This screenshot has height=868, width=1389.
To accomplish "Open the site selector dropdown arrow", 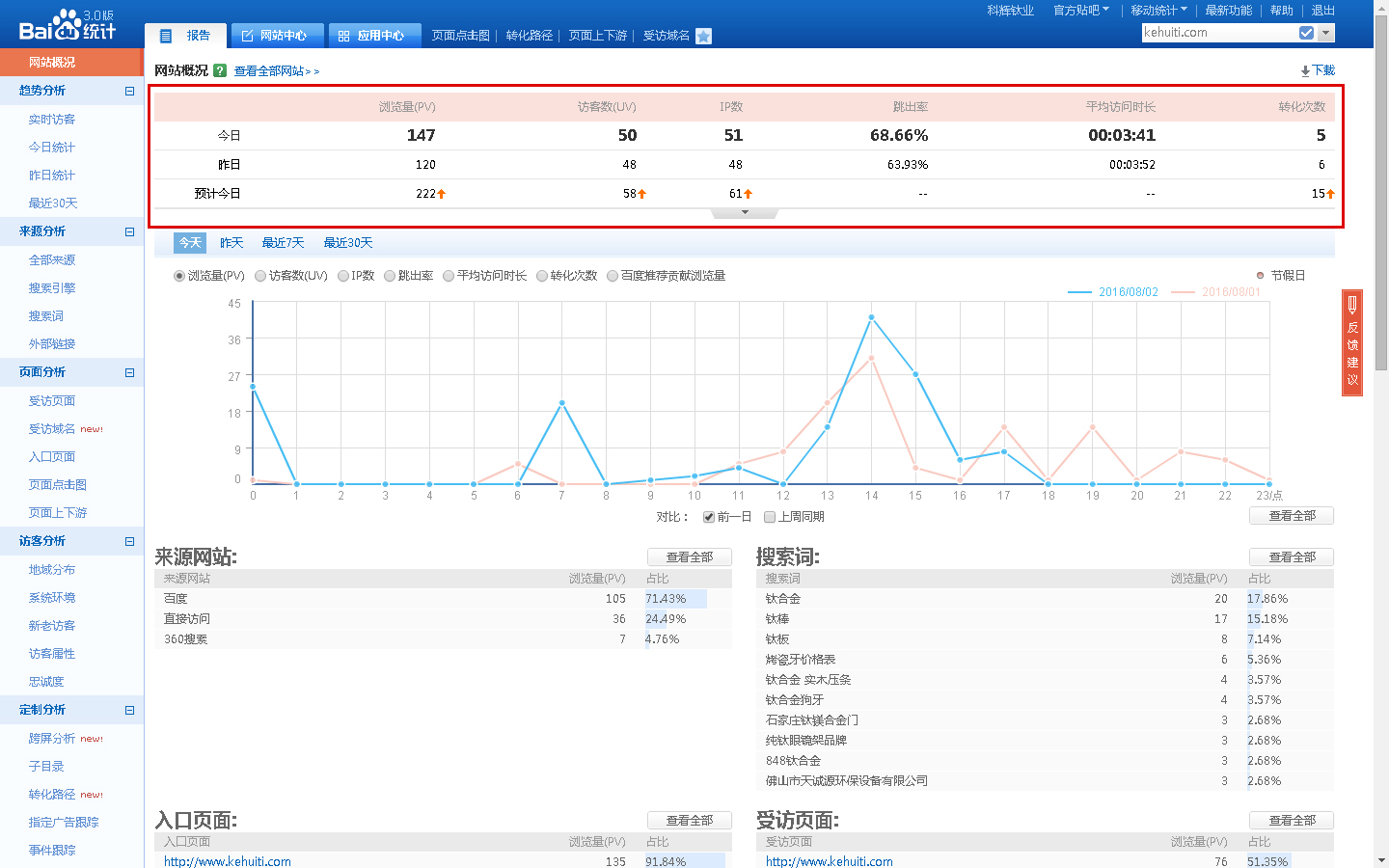I will 1326,33.
